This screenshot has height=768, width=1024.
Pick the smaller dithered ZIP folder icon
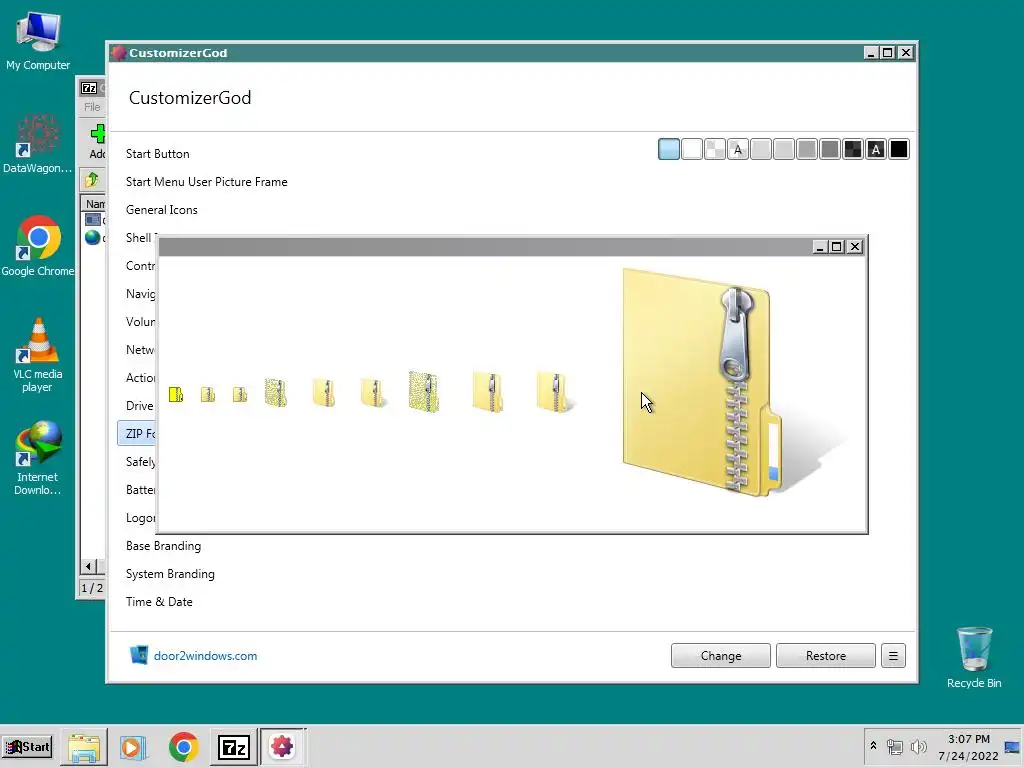tap(276, 392)
